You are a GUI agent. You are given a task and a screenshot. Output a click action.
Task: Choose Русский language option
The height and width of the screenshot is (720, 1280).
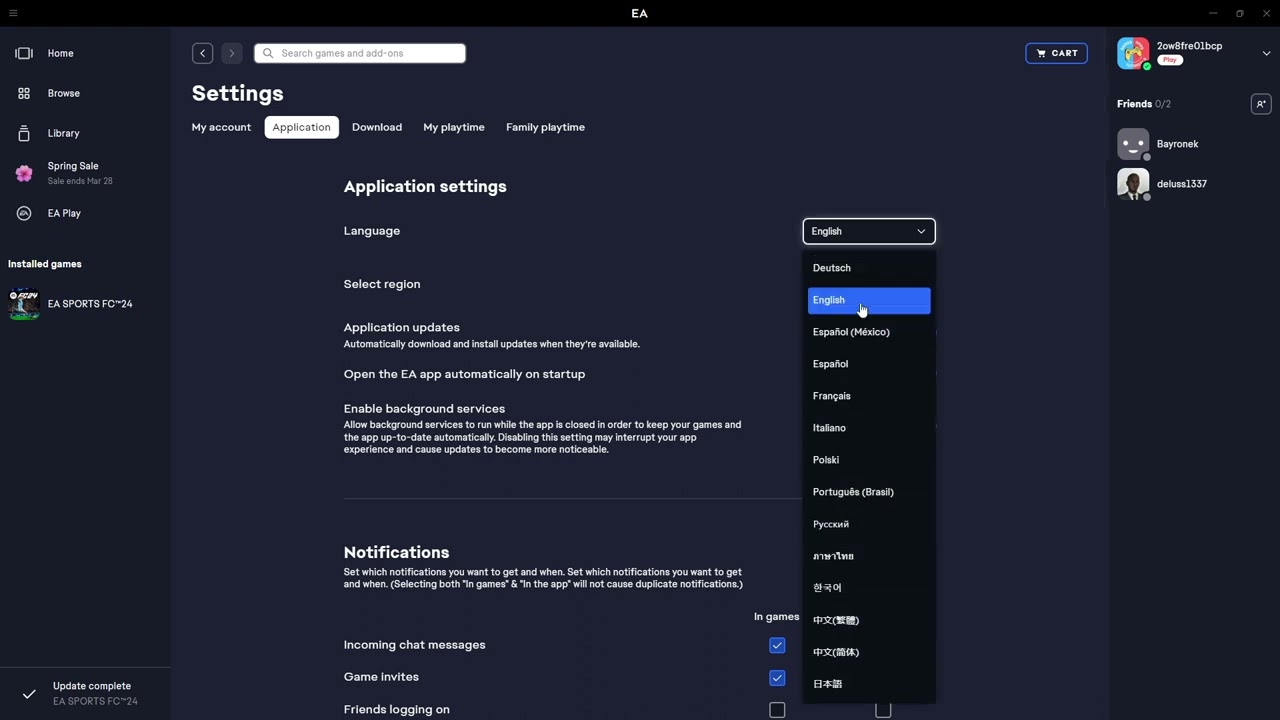(869, 524)
